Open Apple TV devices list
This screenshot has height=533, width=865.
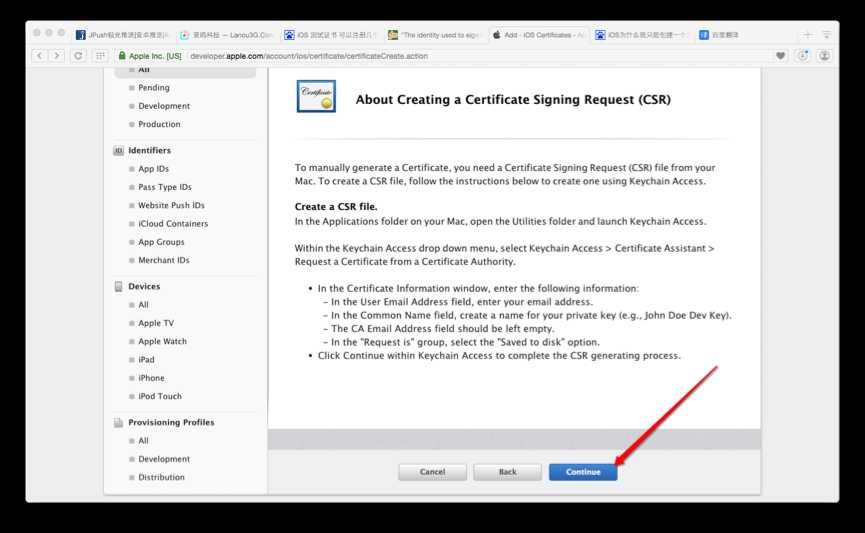pyautogui.click(x=156, y=323)
